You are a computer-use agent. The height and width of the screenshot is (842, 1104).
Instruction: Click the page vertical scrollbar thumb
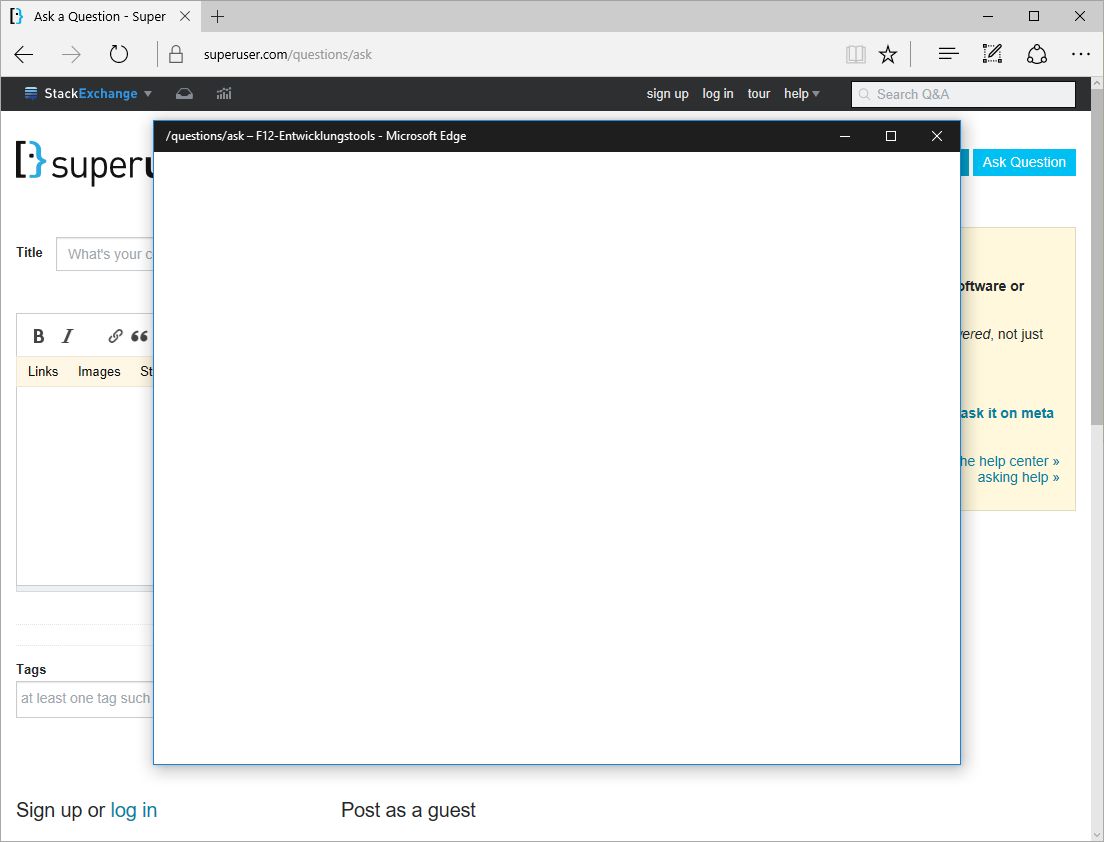point(1097,257)
